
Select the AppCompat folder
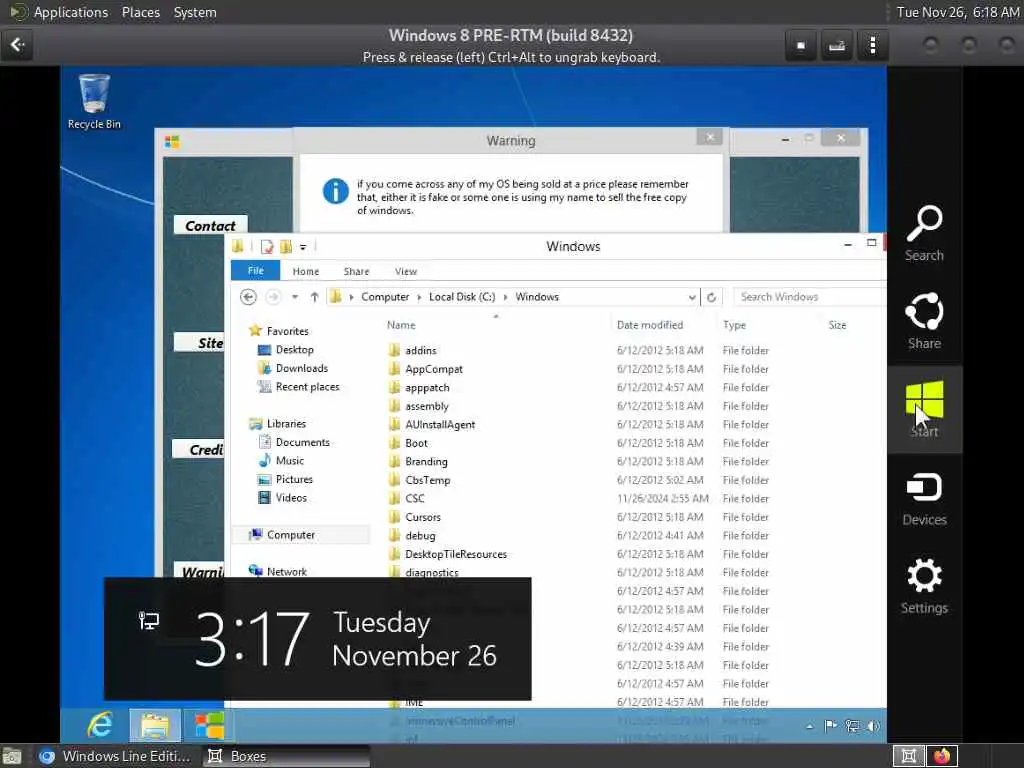coord(434,369)
